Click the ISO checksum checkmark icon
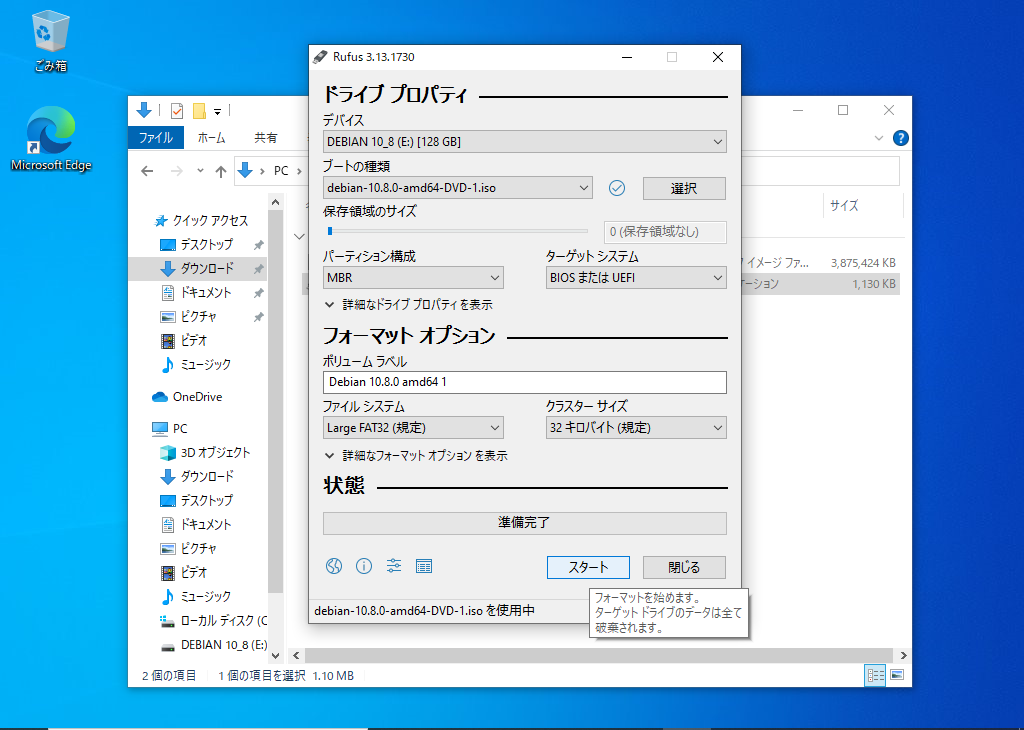Screen dimensions: 1024x730 pos(617,188)
